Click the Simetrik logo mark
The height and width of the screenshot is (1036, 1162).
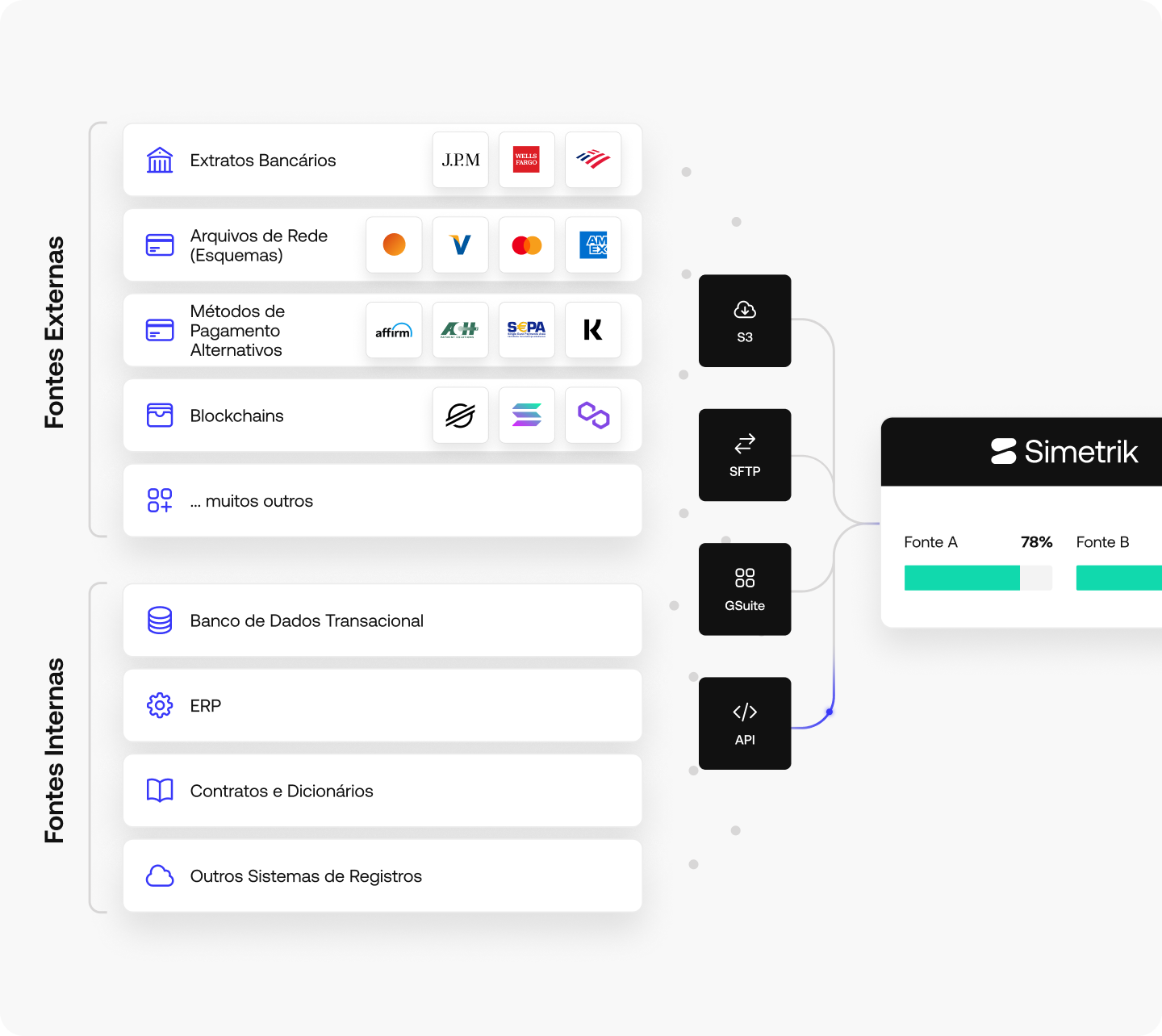[1004, 451]
